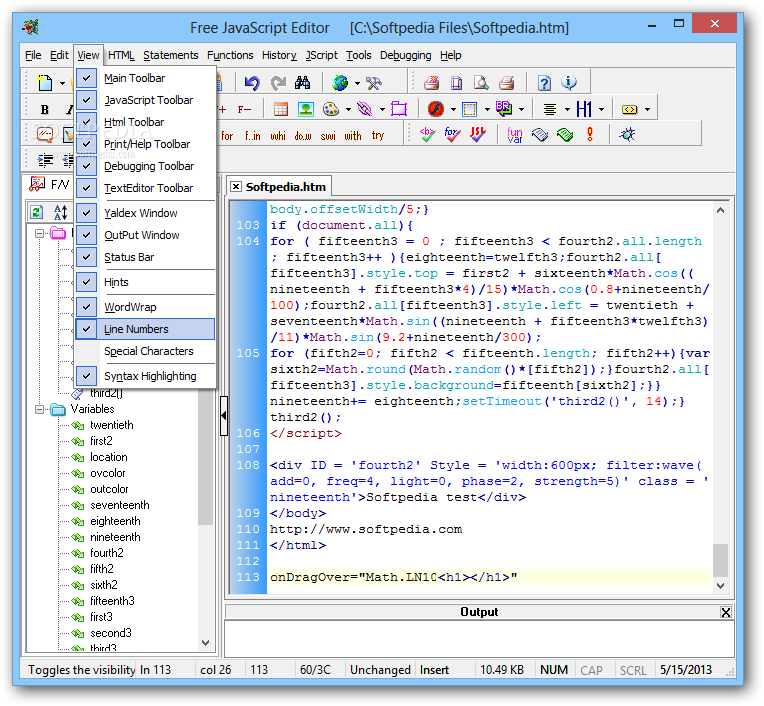Viewport: 764px width, 706px height.
Task: Click the print setup printer icon
Action: click(431, 83)
